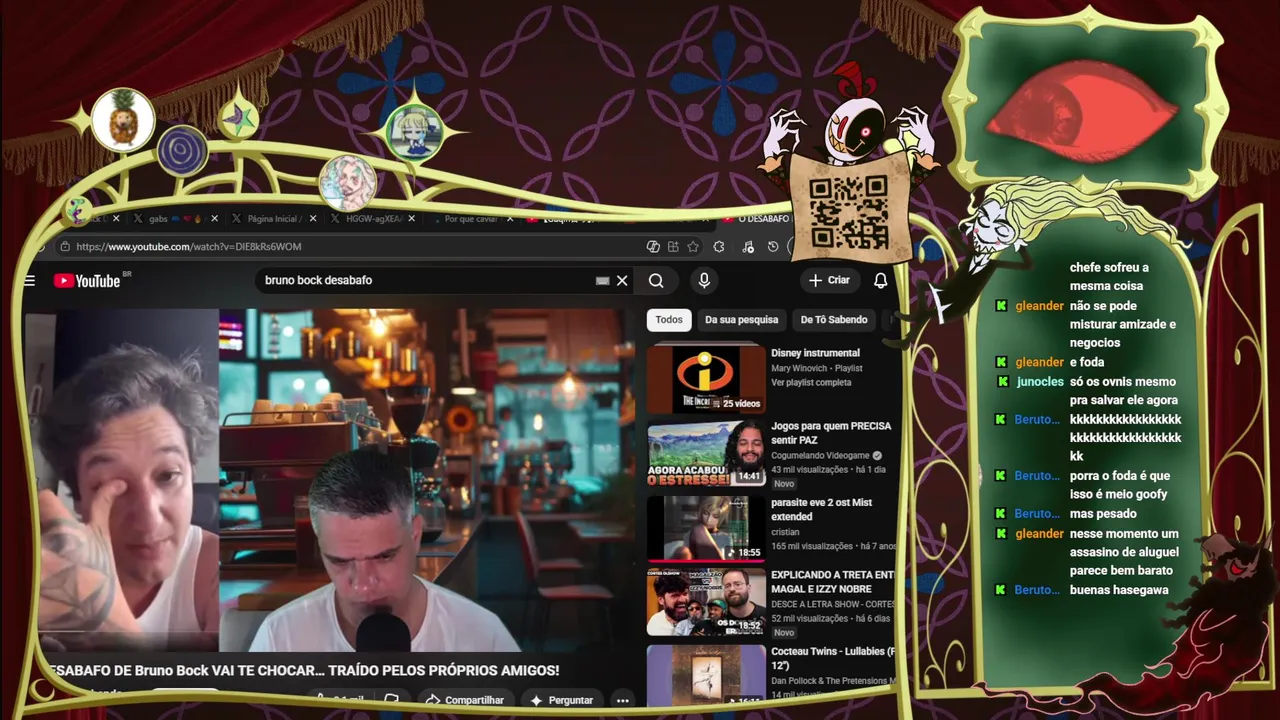
Task: Click the QR code on overlay
Action: (848, 211)
